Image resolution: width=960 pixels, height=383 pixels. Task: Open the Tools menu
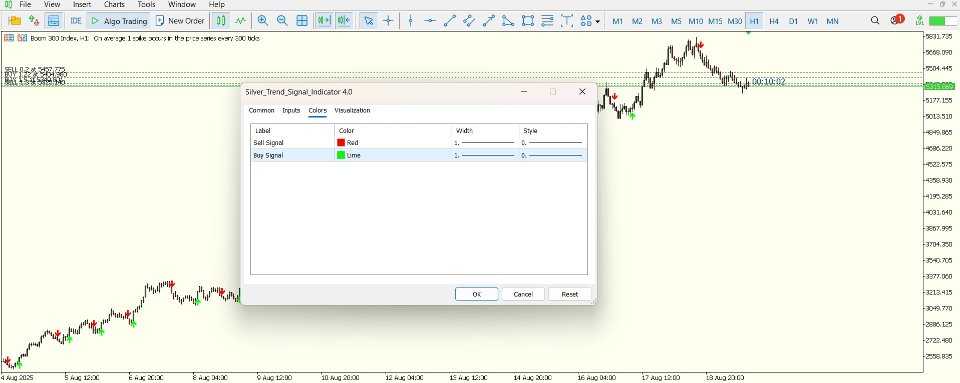[146, 4]
